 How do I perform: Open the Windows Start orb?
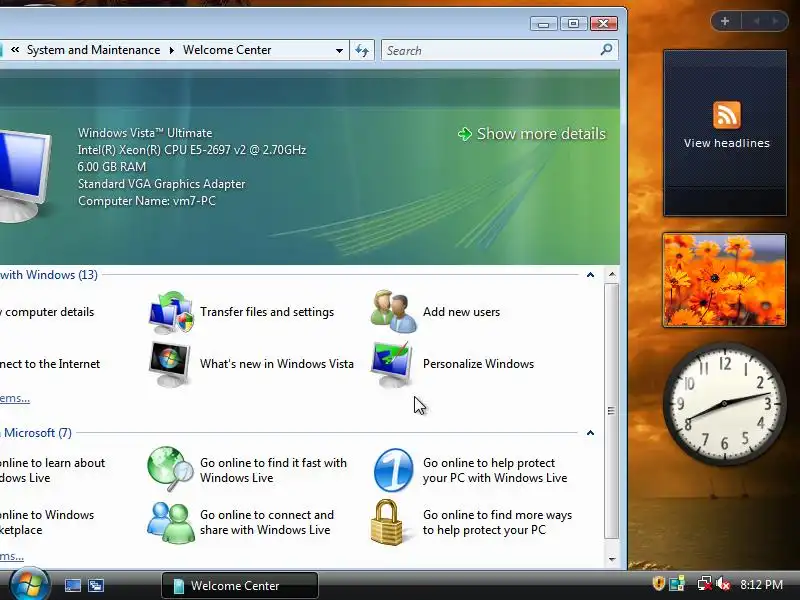coord(29,584)
